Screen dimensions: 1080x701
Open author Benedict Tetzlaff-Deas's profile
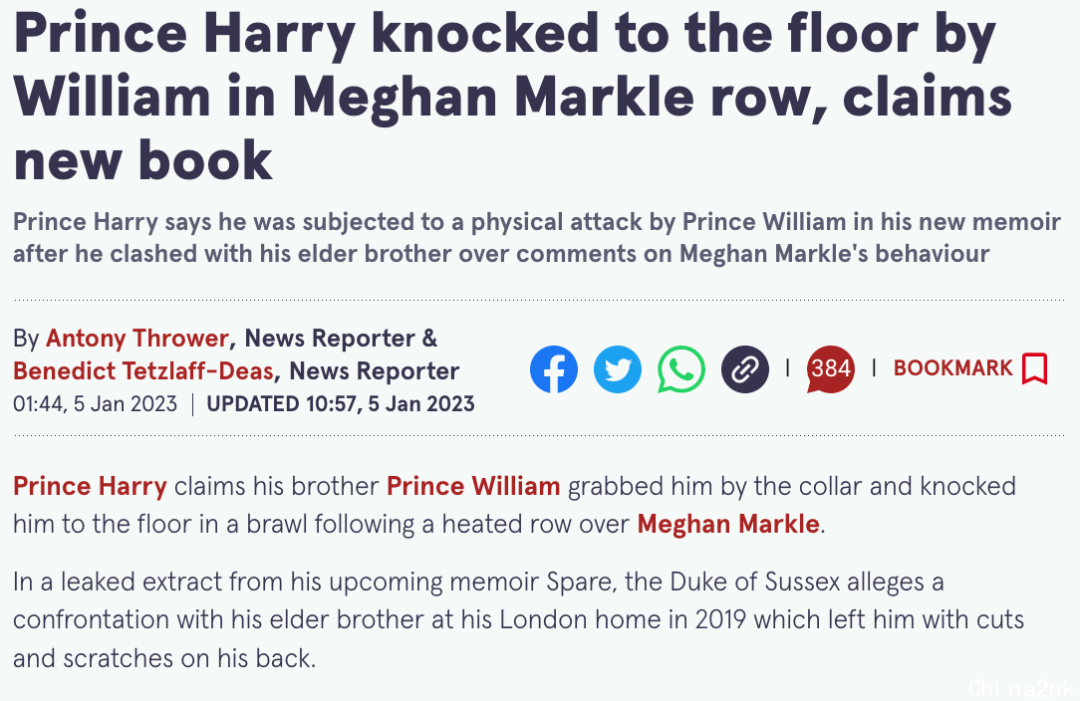pyautogui.click(x=143, y=370)
